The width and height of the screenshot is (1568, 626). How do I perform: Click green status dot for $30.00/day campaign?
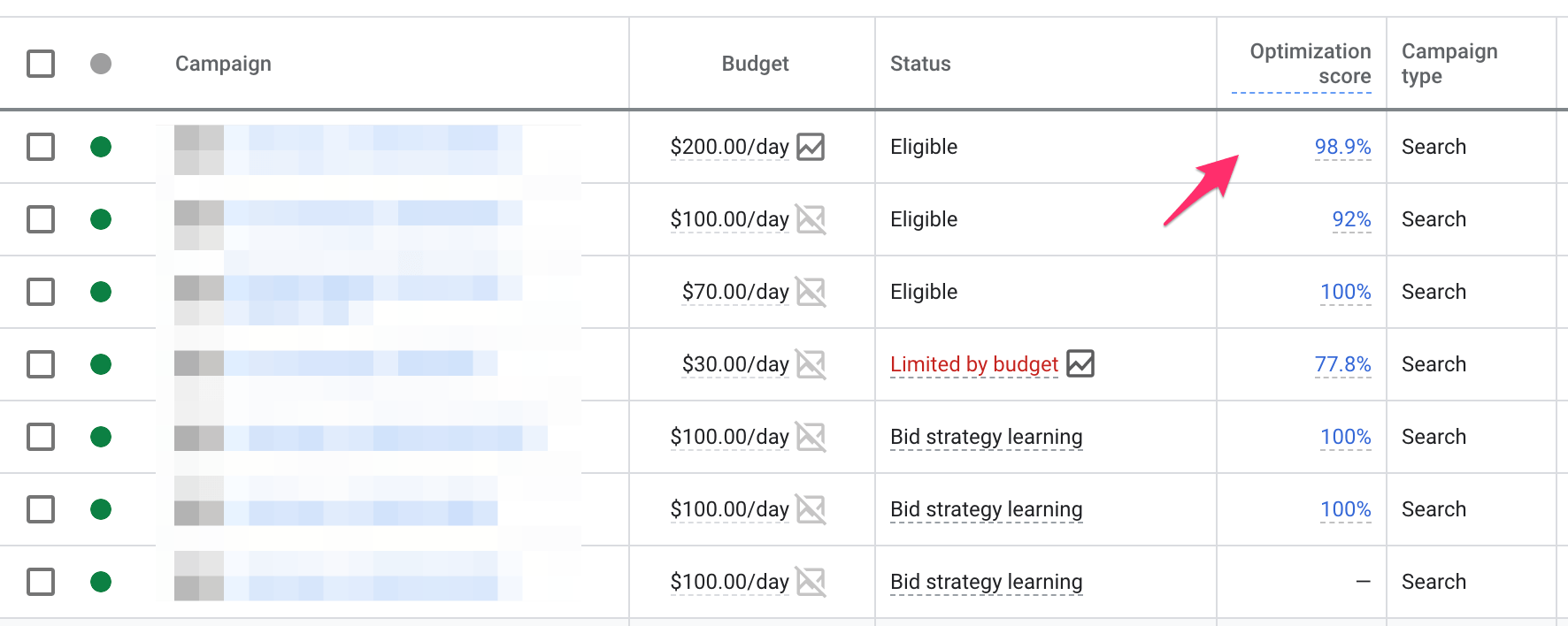point(101,364)
